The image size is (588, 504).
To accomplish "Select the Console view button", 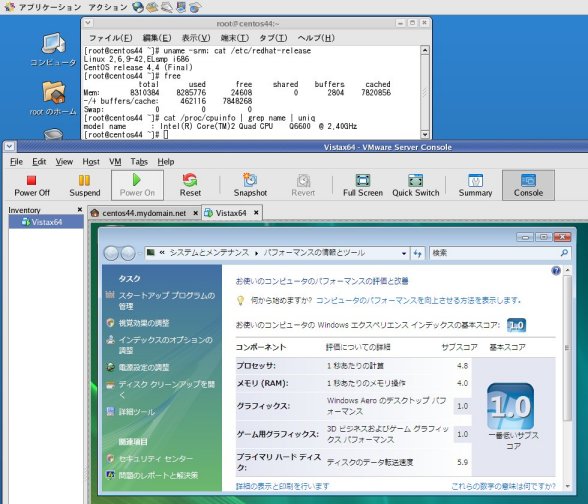I will (528, 186).
